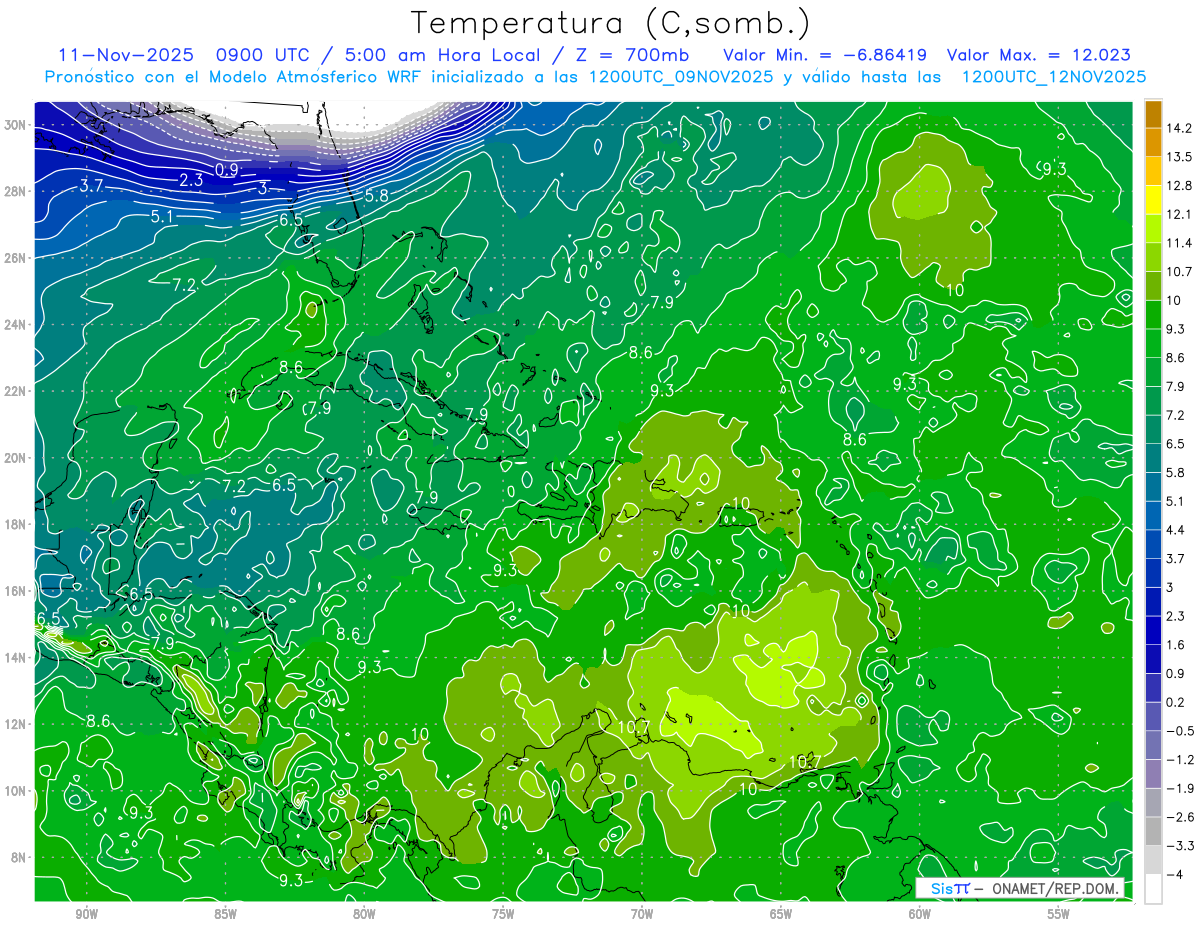The image size is (1200, 927).
Task: Click the '13.5' label on the color legend
Action: 1180,157
